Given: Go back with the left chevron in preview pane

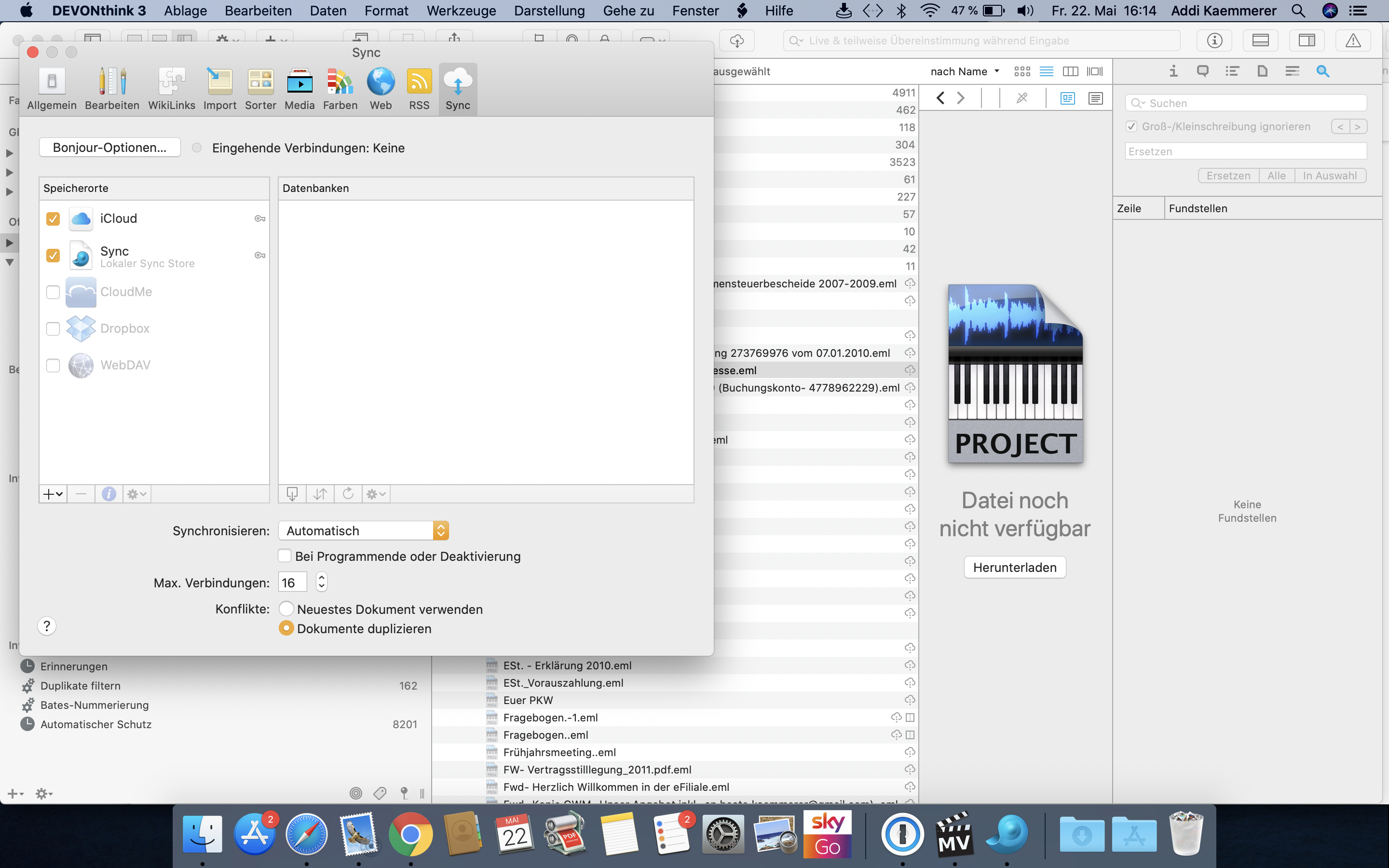Looking at the screenshot, I should tap(940, 98).
